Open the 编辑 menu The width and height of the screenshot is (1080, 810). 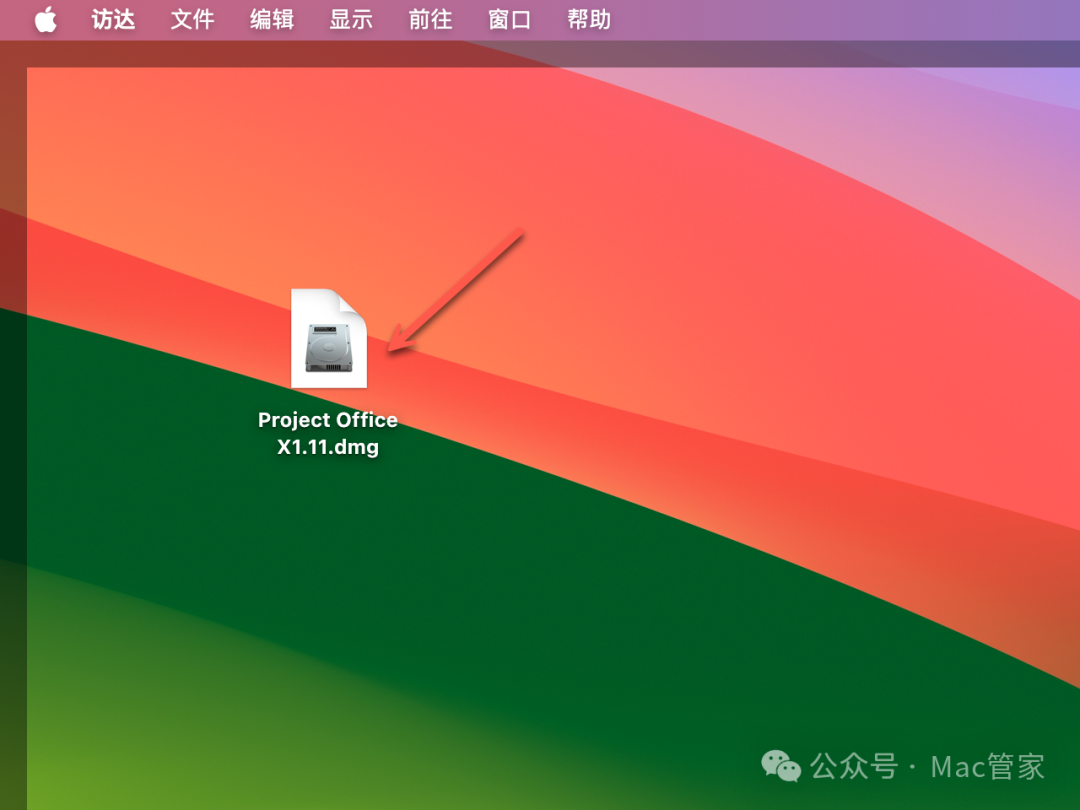(271, 19)
